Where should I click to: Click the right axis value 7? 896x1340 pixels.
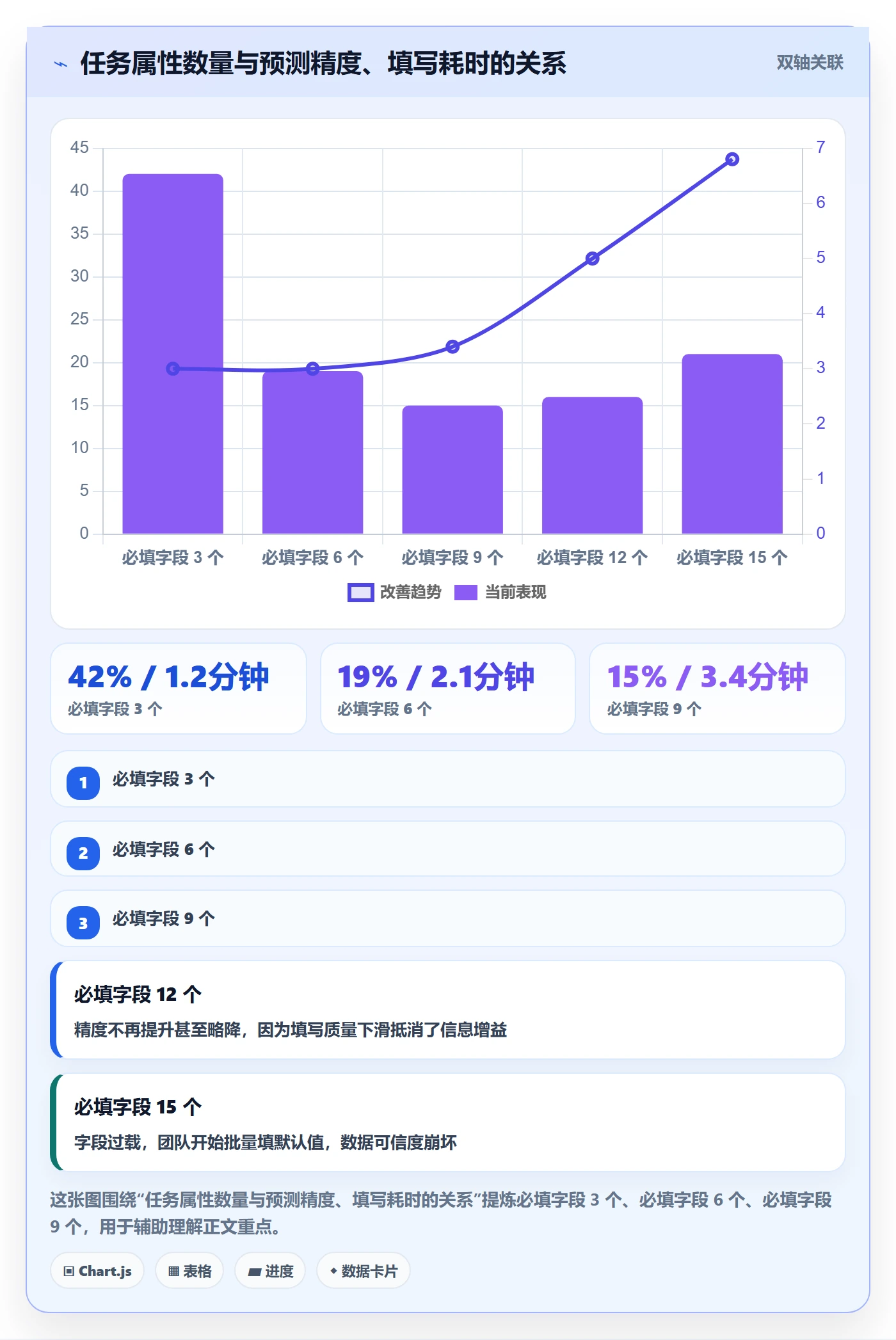[820, 148]
